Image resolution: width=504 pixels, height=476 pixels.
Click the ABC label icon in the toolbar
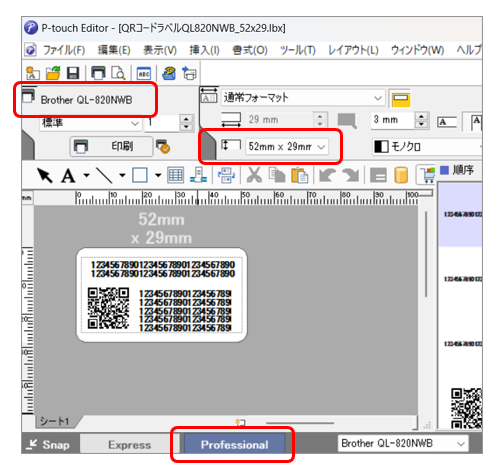[144, 73]
